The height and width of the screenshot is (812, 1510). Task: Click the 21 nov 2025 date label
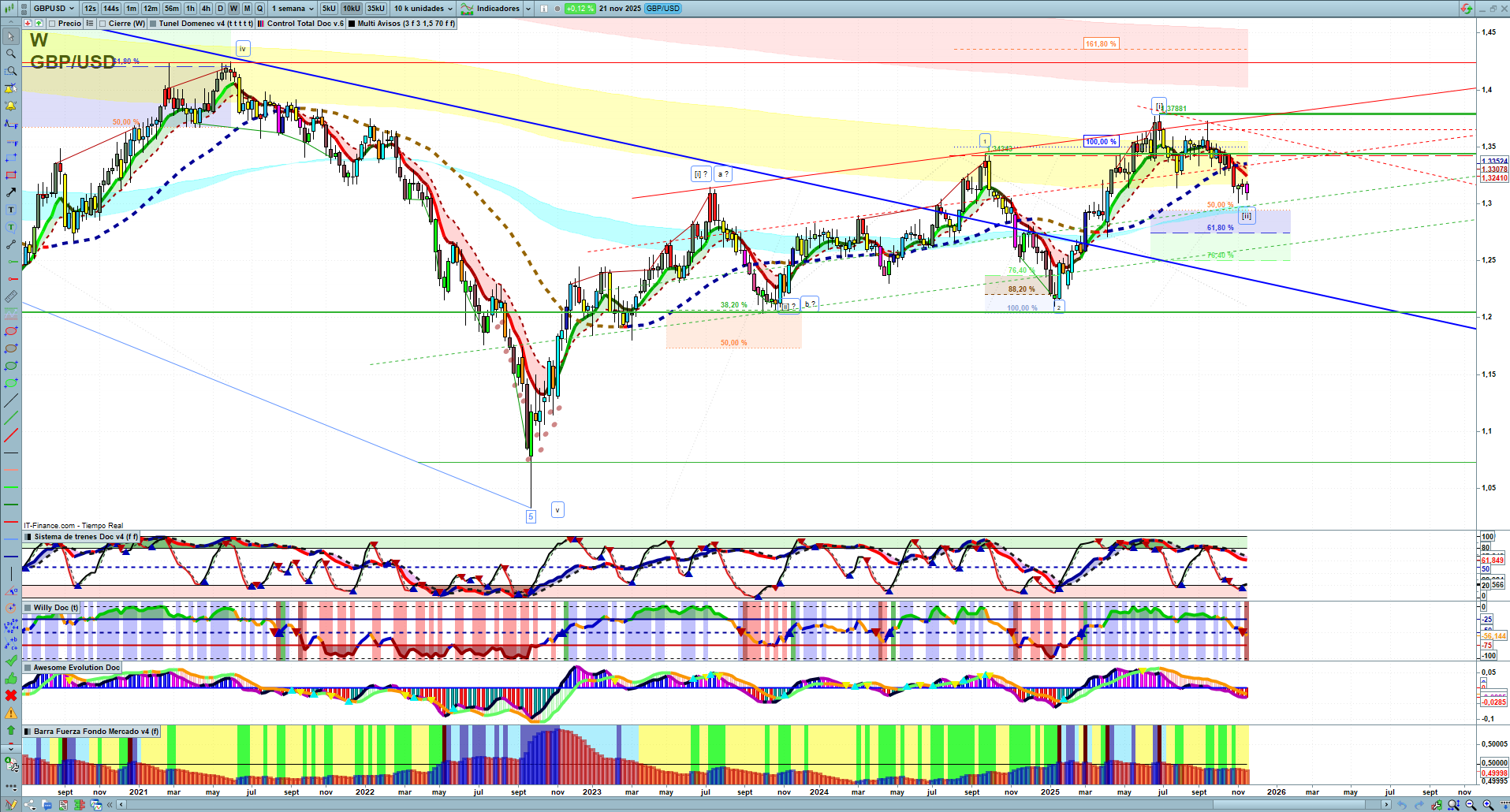(620, 9)
